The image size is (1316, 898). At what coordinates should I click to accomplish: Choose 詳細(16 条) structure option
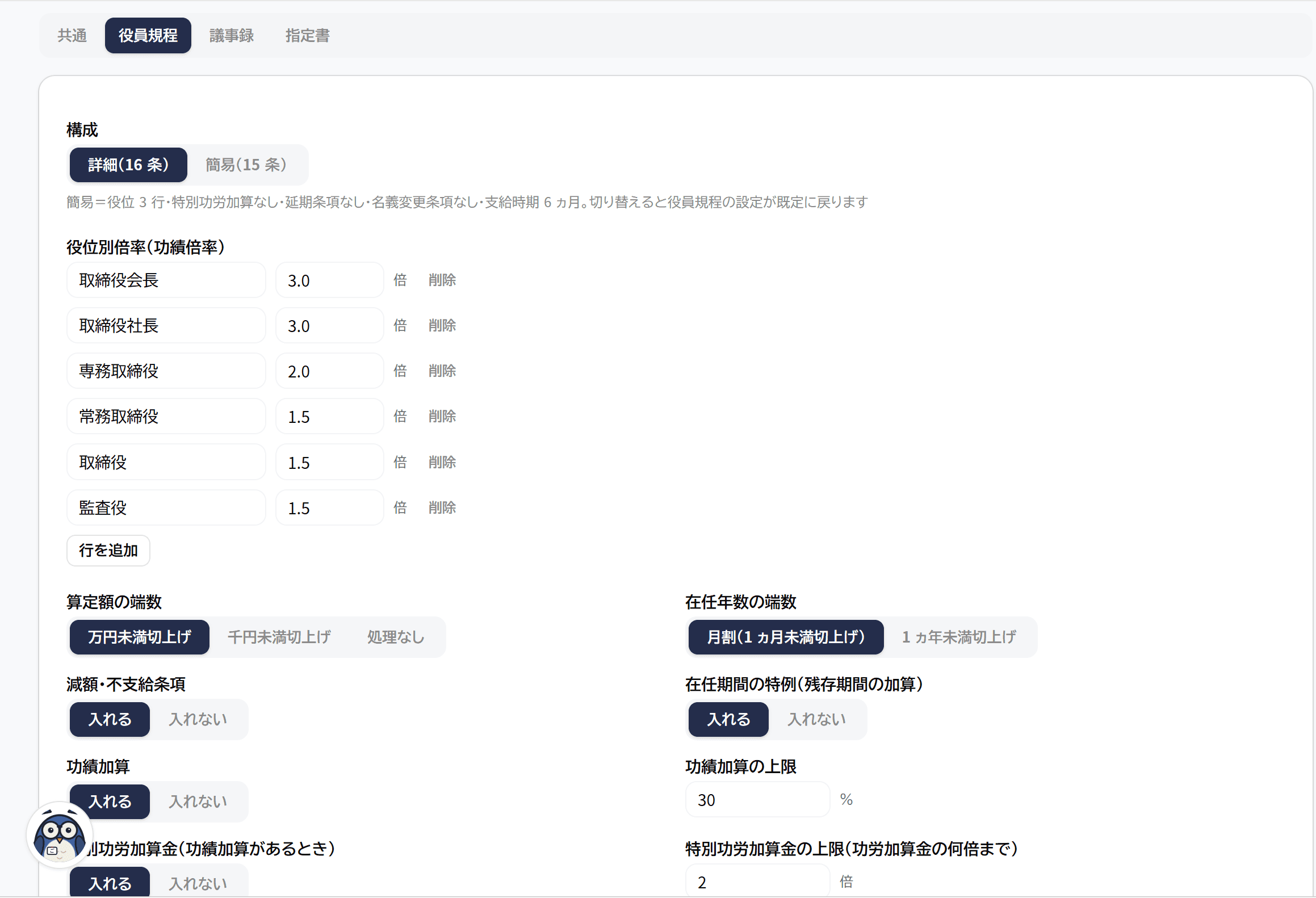[x=128, y=165]
